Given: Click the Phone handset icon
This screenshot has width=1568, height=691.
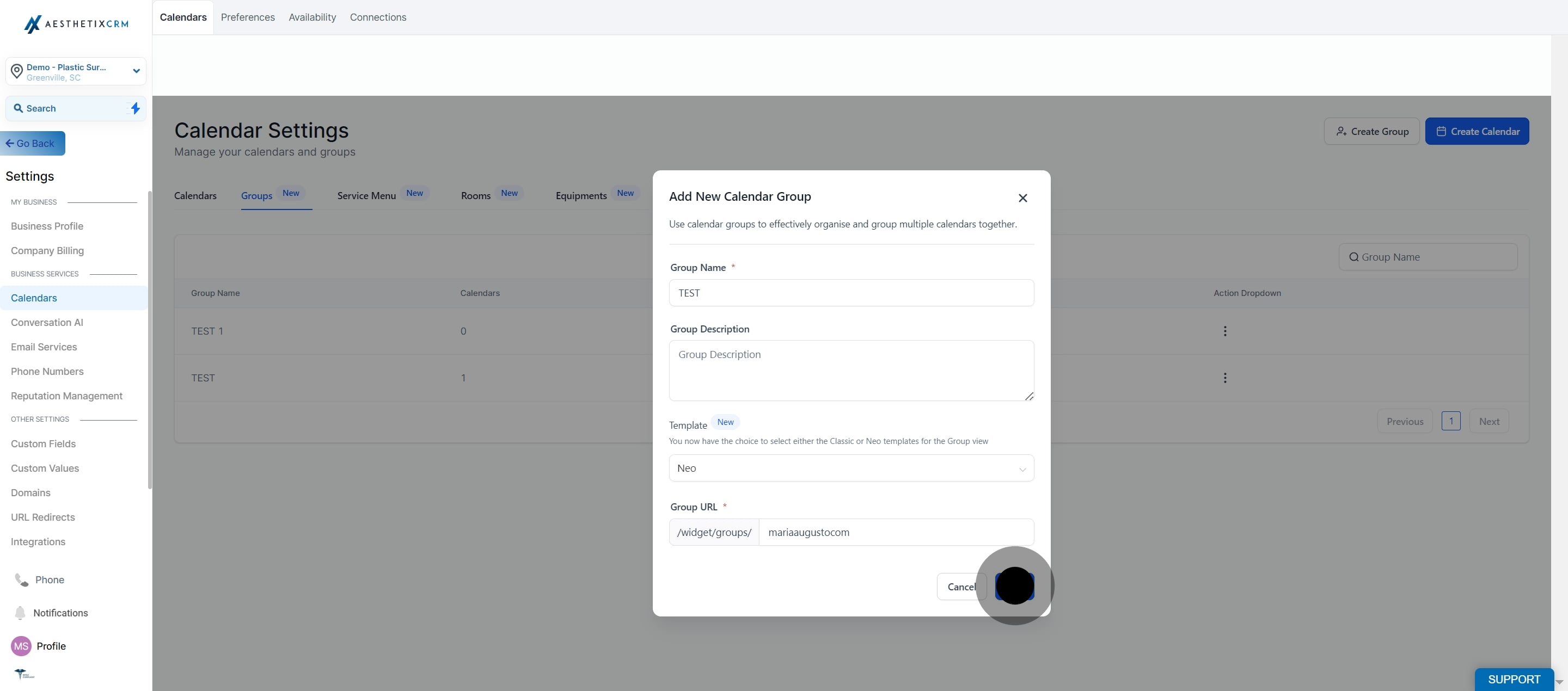Looking at the screenshot, I should coord(21,579).
